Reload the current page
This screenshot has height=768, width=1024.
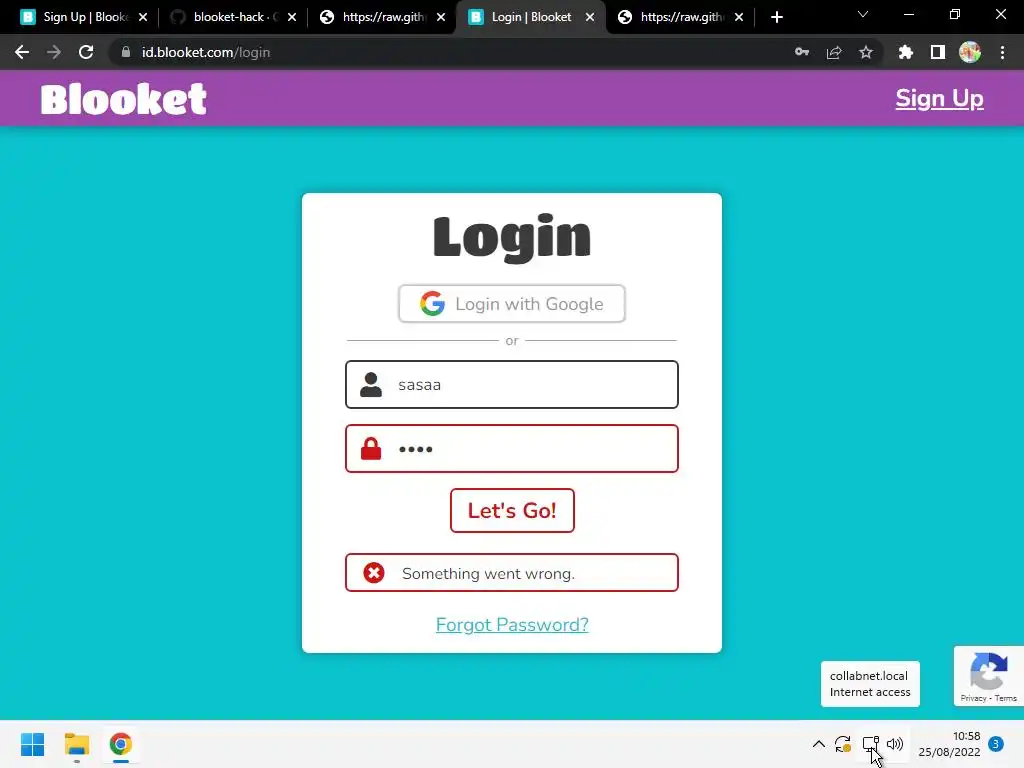86,52
